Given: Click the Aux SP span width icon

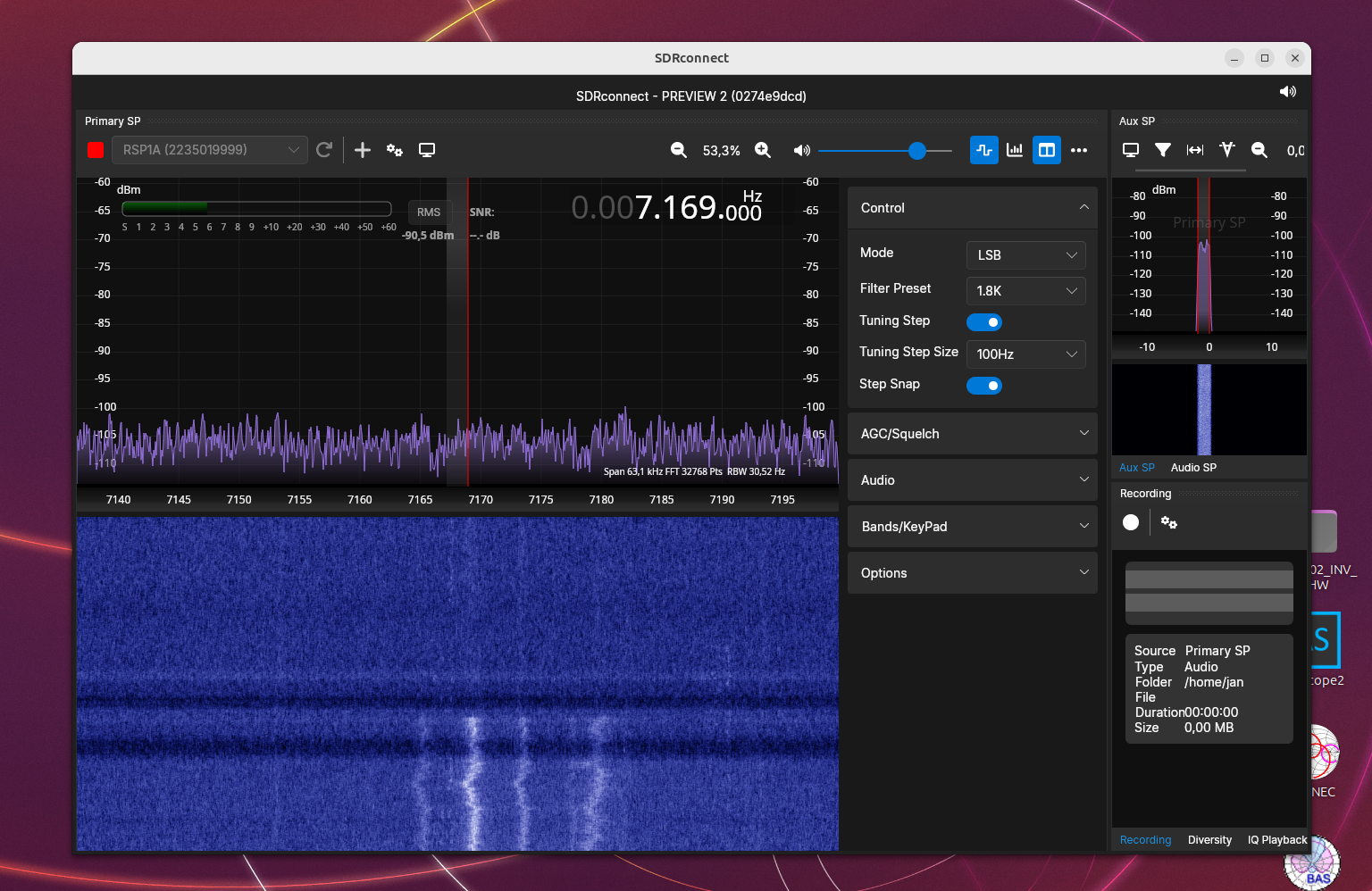Looking at the screenshot, I should coord(1195,150).
